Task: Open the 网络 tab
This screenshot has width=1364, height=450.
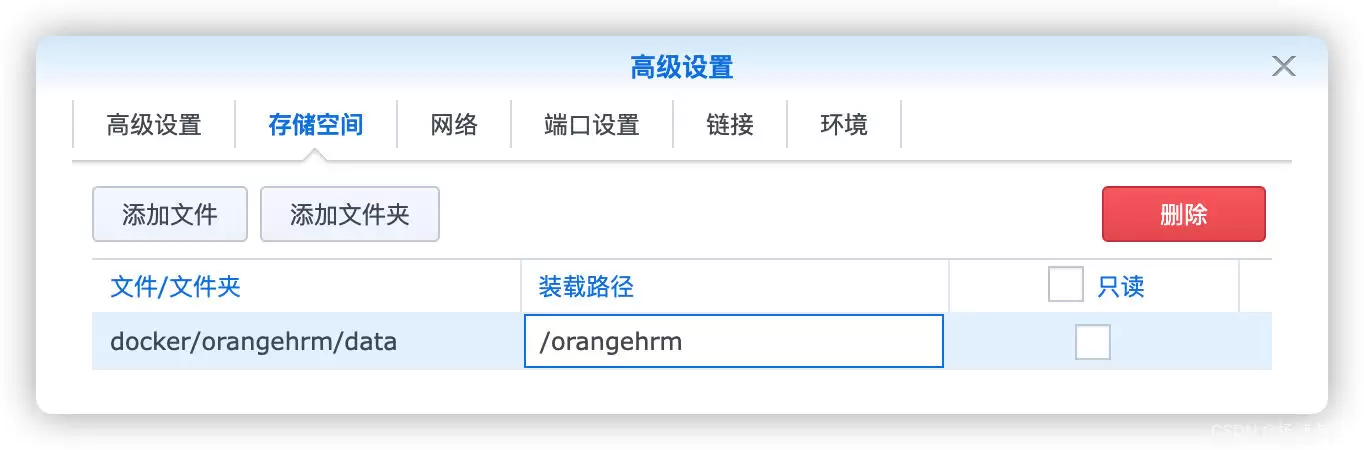Action: pyautogui.click(x=454, y=125)
